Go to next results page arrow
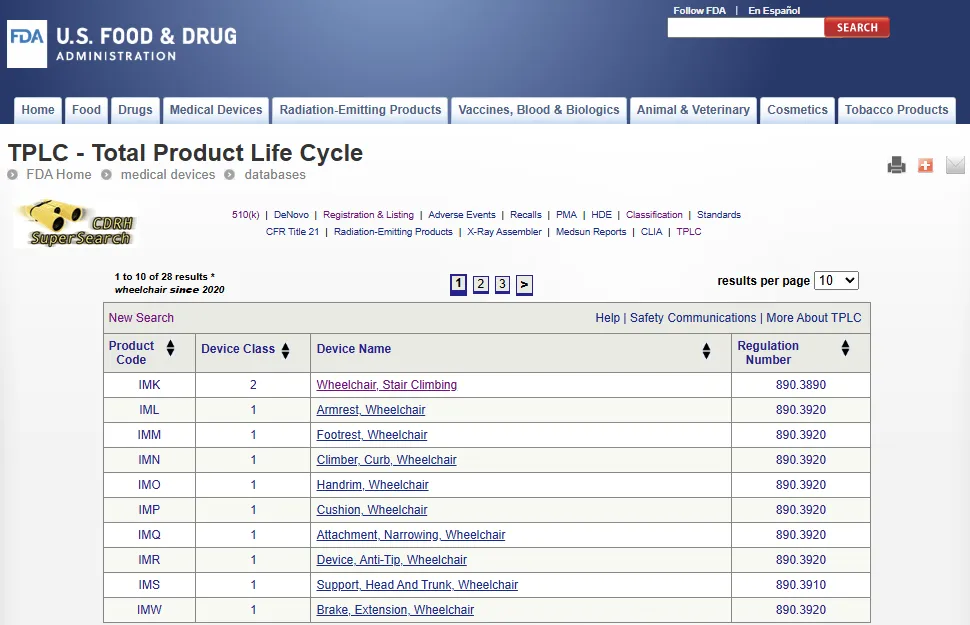 pyautogui.click(x=524, y=285)
